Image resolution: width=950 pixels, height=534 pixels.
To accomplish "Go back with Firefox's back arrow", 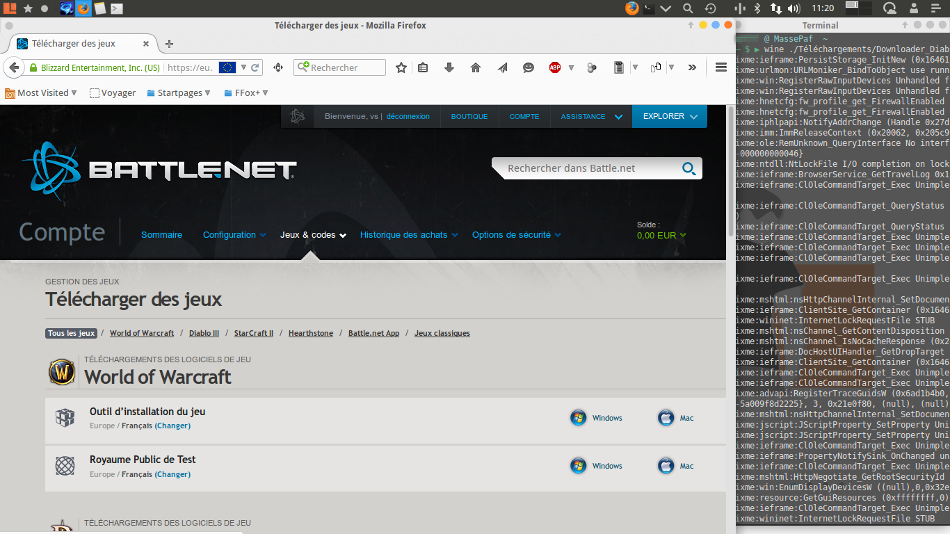I will tap(15, 67).
